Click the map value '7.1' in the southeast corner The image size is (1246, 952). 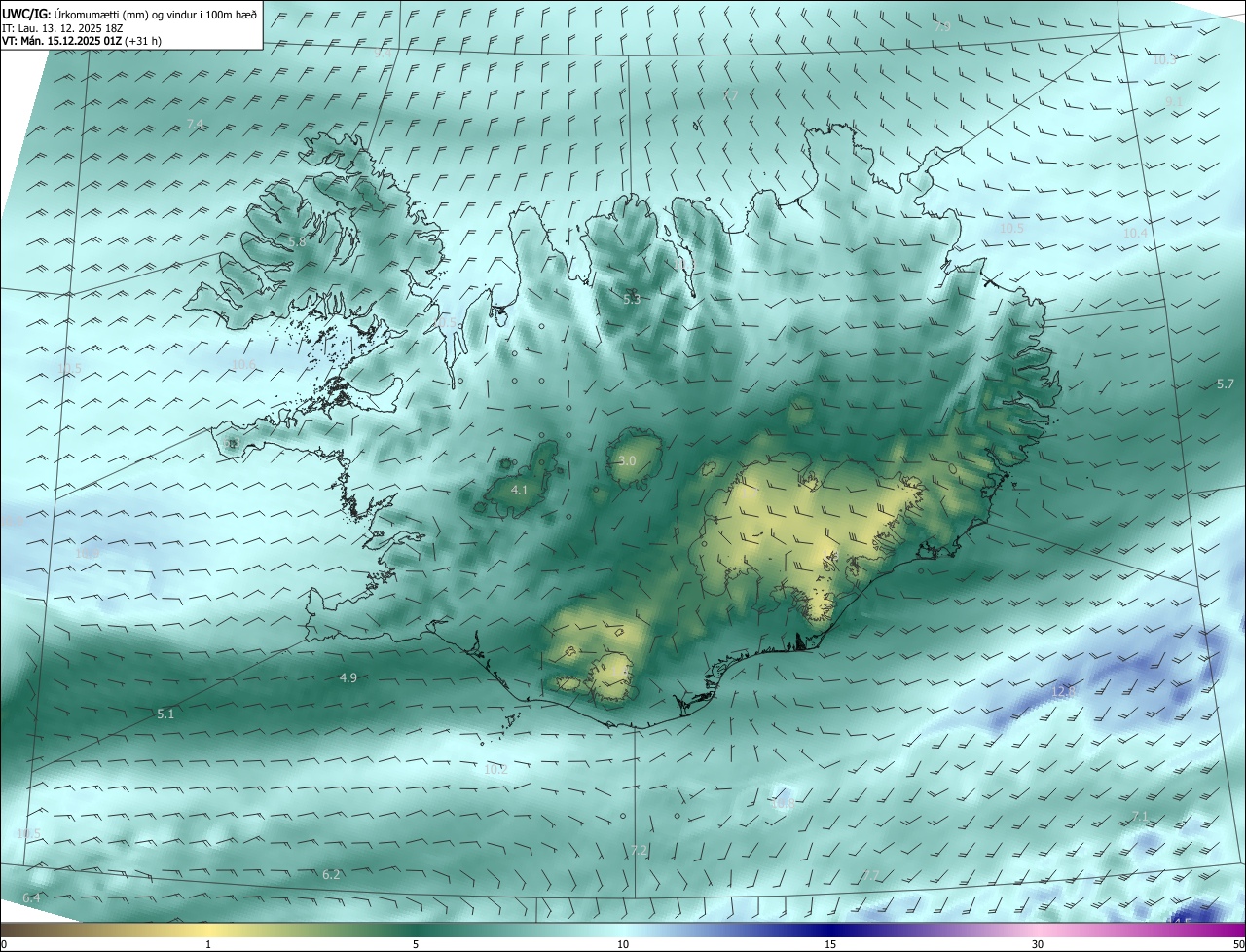(1140, 815)
